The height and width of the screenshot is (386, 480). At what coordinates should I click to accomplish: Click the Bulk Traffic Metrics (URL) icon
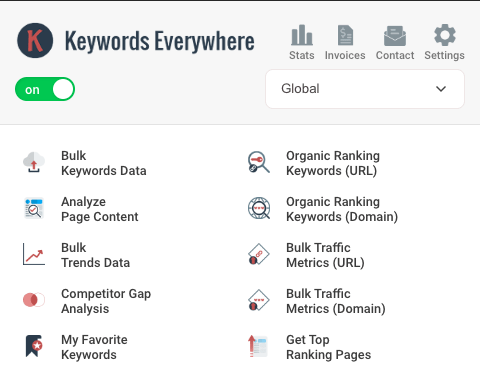[x=259, y=254]
